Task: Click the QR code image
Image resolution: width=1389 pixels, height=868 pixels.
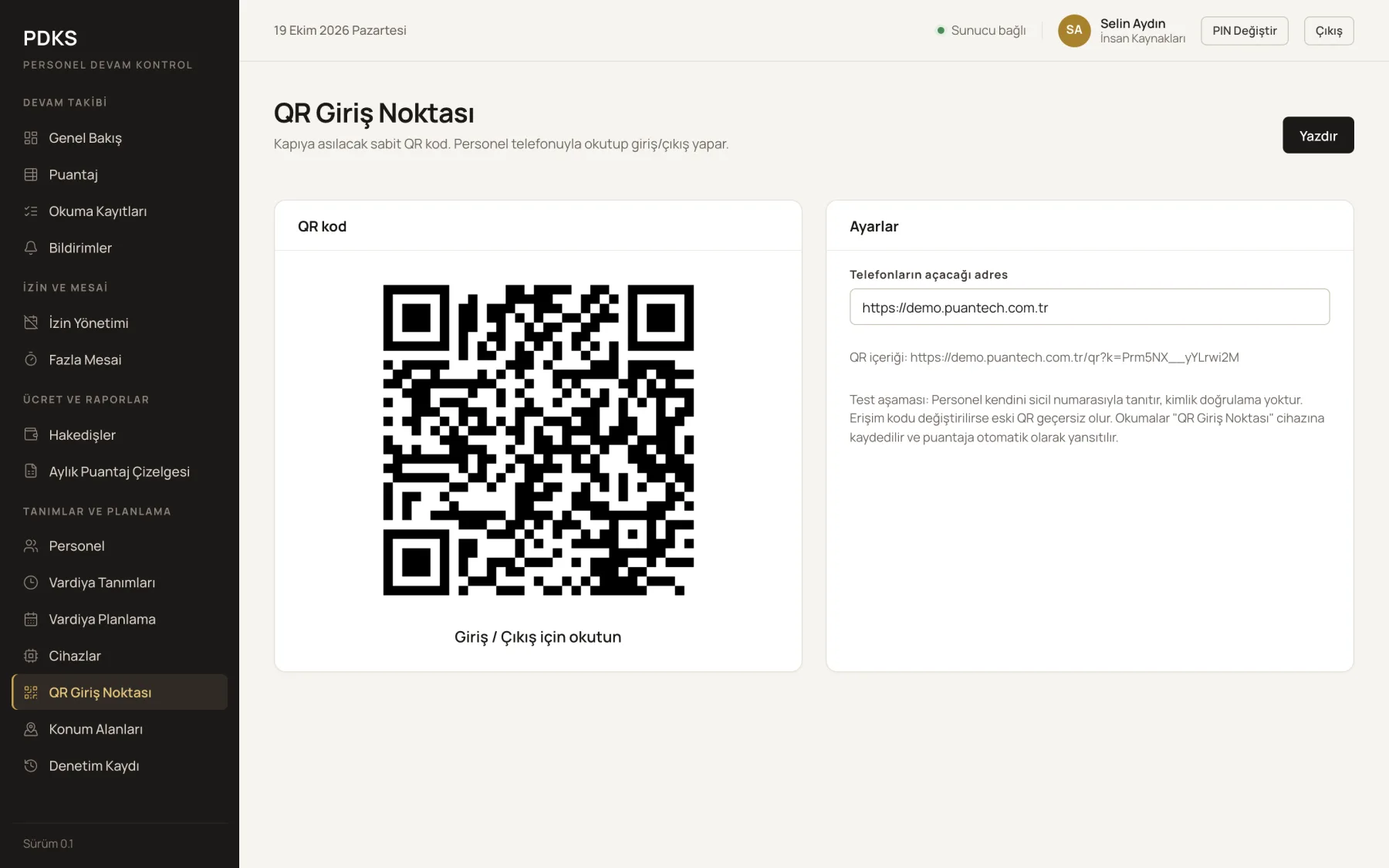Action: coord(538,440)
